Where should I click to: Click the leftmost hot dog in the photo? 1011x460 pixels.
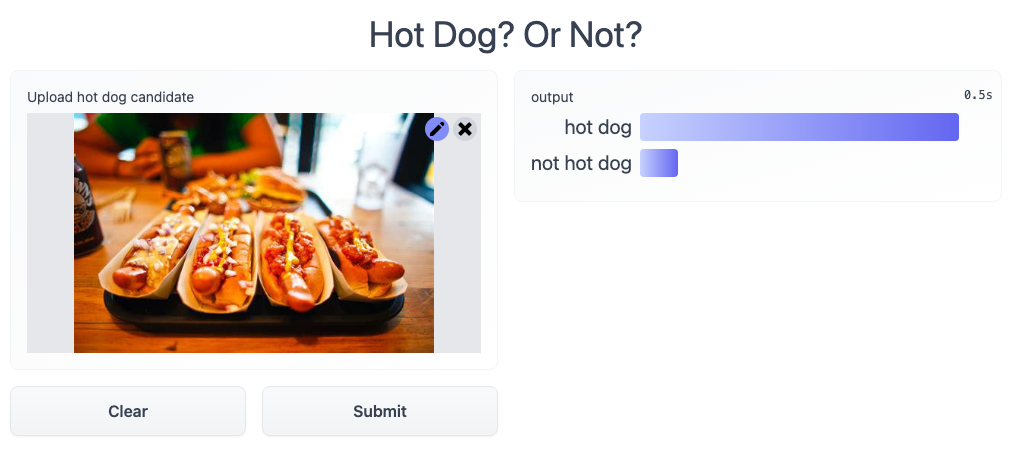(x=152, y=255)
